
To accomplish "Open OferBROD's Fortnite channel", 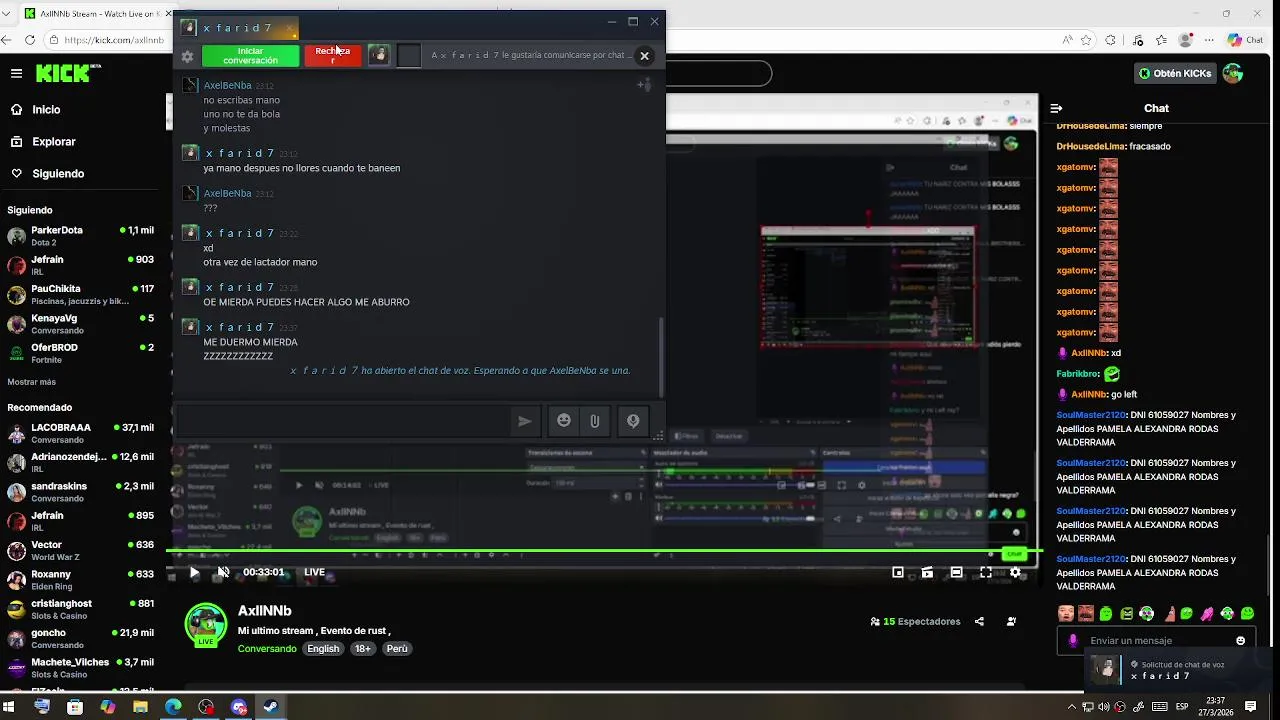I will [81, 353].
